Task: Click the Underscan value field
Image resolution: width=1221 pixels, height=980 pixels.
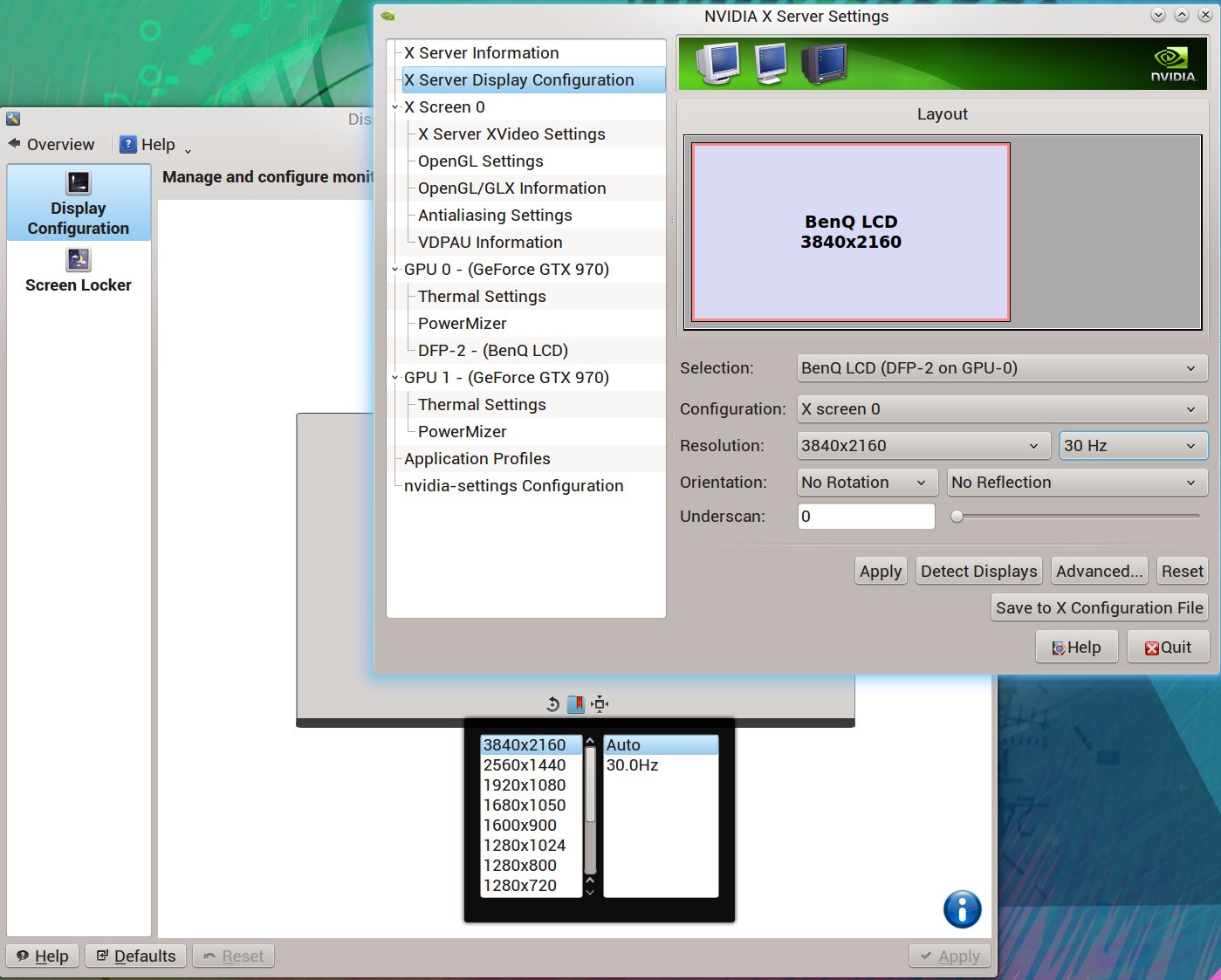Action: [x=867, y=517]
